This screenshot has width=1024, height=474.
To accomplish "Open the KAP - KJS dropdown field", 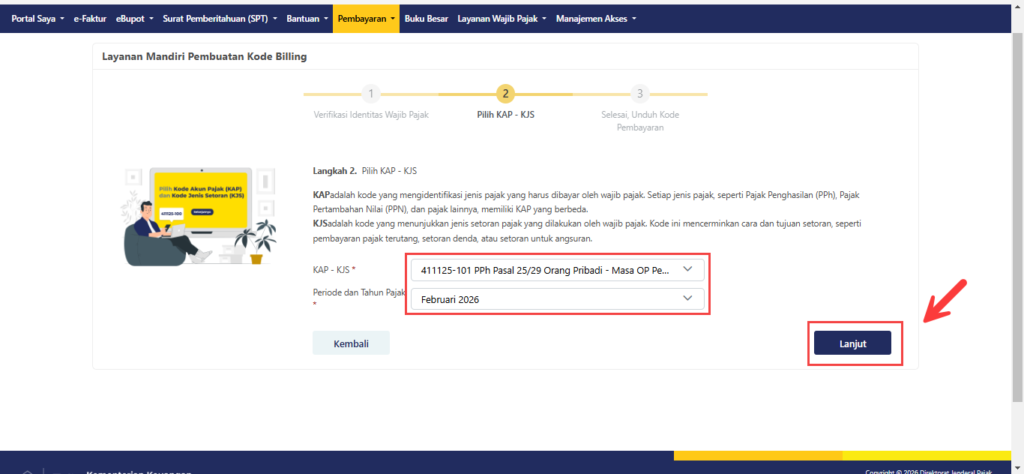I will click(x=545, y=270).
